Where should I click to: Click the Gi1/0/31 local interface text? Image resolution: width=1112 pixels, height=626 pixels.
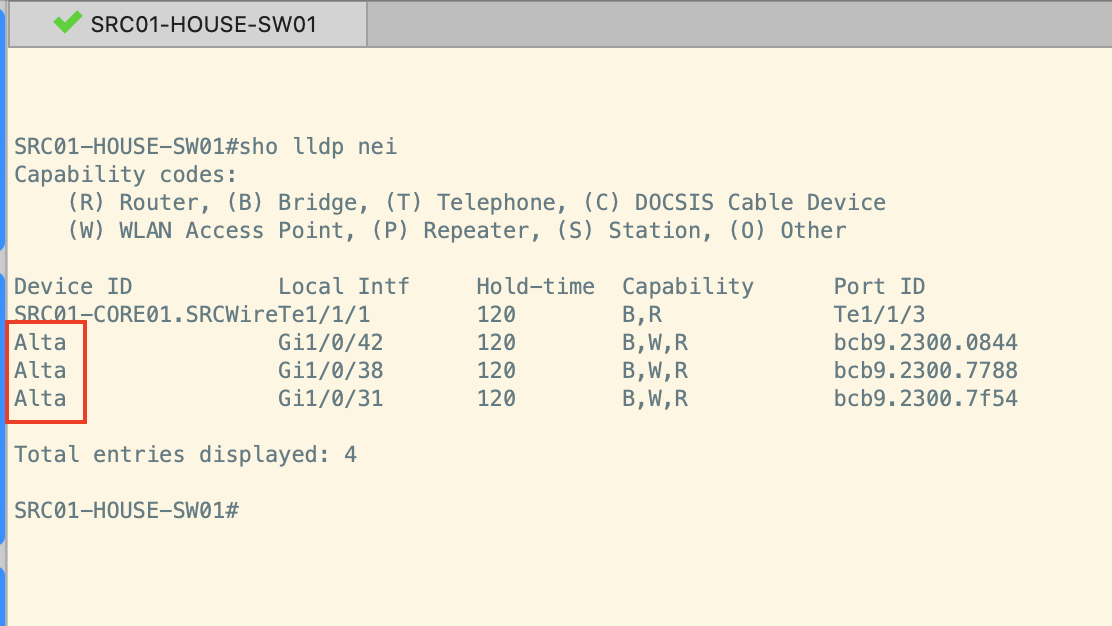tap(330, 398)
